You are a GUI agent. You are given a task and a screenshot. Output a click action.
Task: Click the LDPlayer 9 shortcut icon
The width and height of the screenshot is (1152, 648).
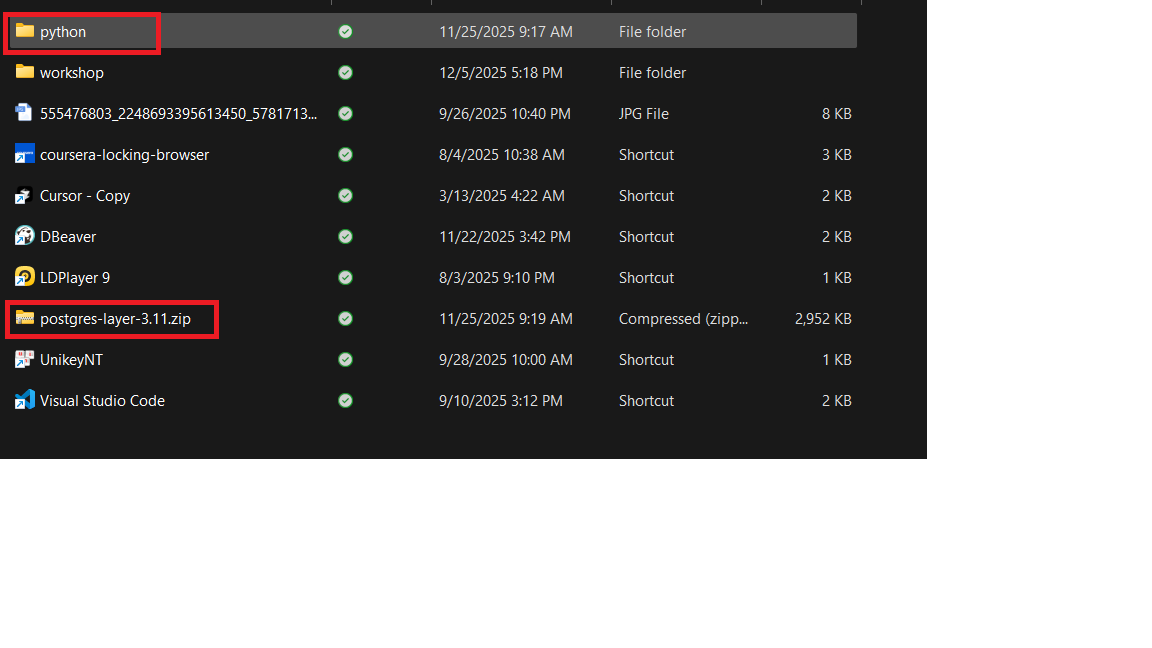(x=25, y=277)
